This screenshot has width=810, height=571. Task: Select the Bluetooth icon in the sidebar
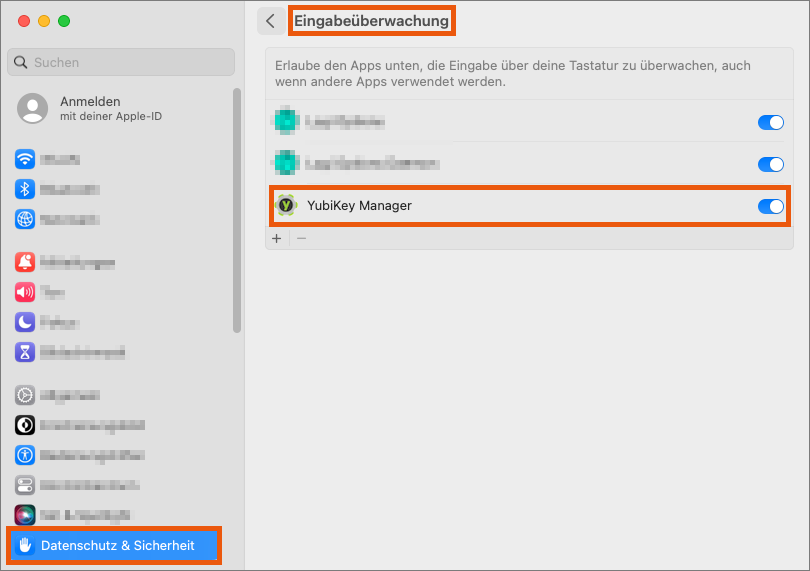(25, 189)
